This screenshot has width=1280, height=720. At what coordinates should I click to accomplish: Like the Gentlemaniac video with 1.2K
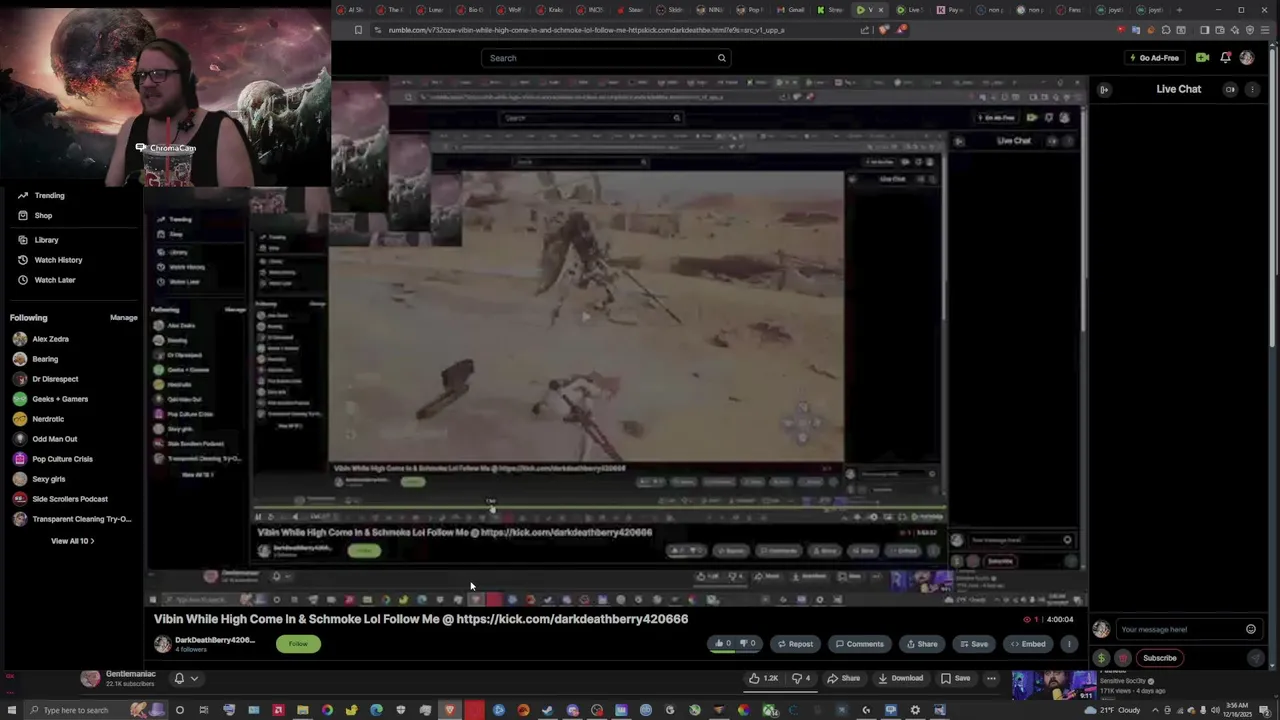click(x=764, y=678)
